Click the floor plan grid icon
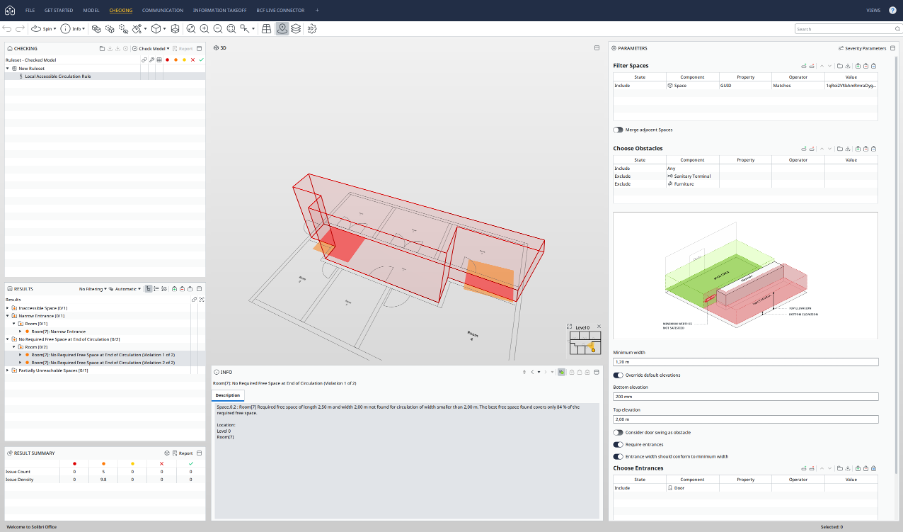904x532 pixels. 266,29
